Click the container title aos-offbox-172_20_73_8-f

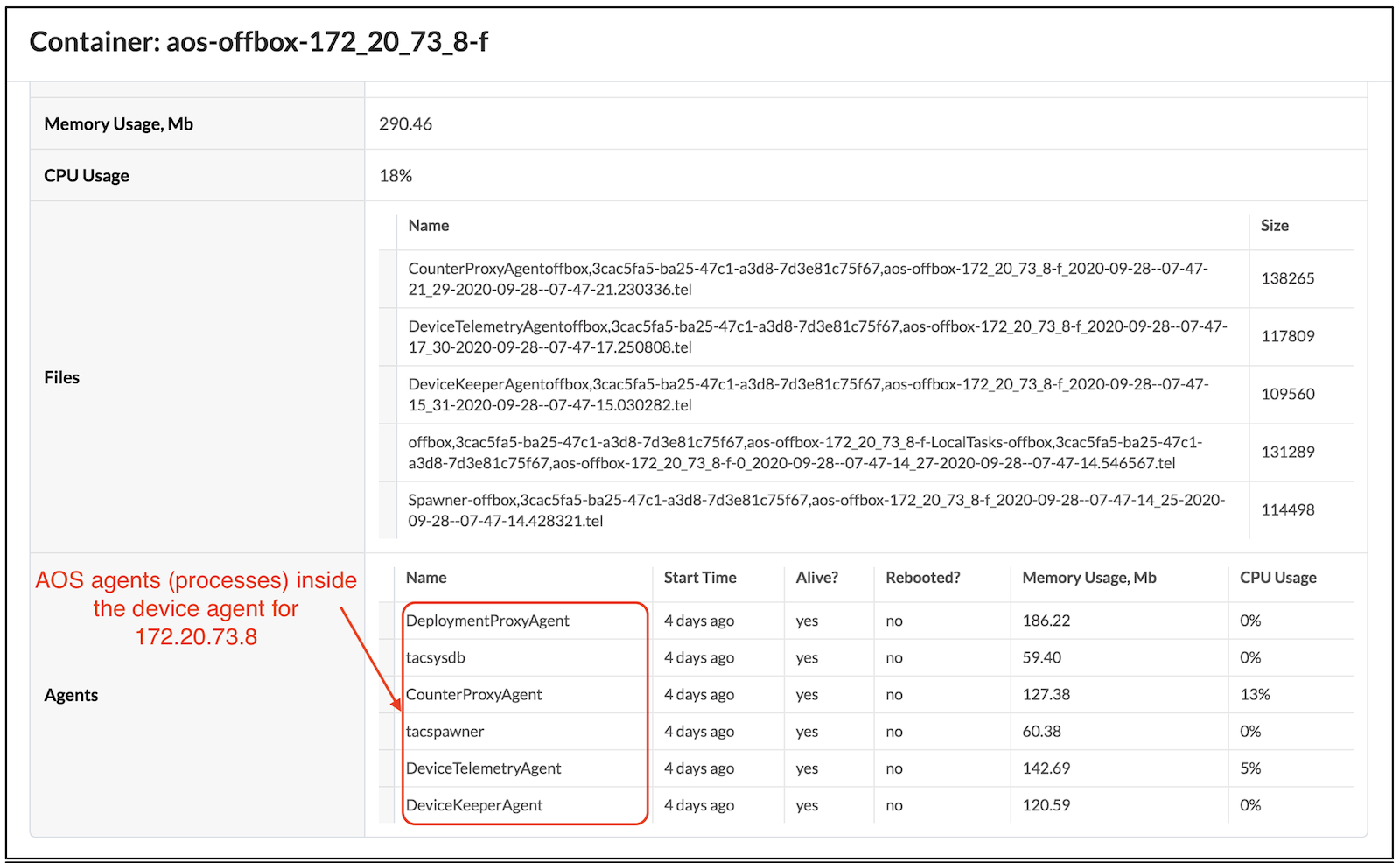pyautogui.click(x=327, y=41)
